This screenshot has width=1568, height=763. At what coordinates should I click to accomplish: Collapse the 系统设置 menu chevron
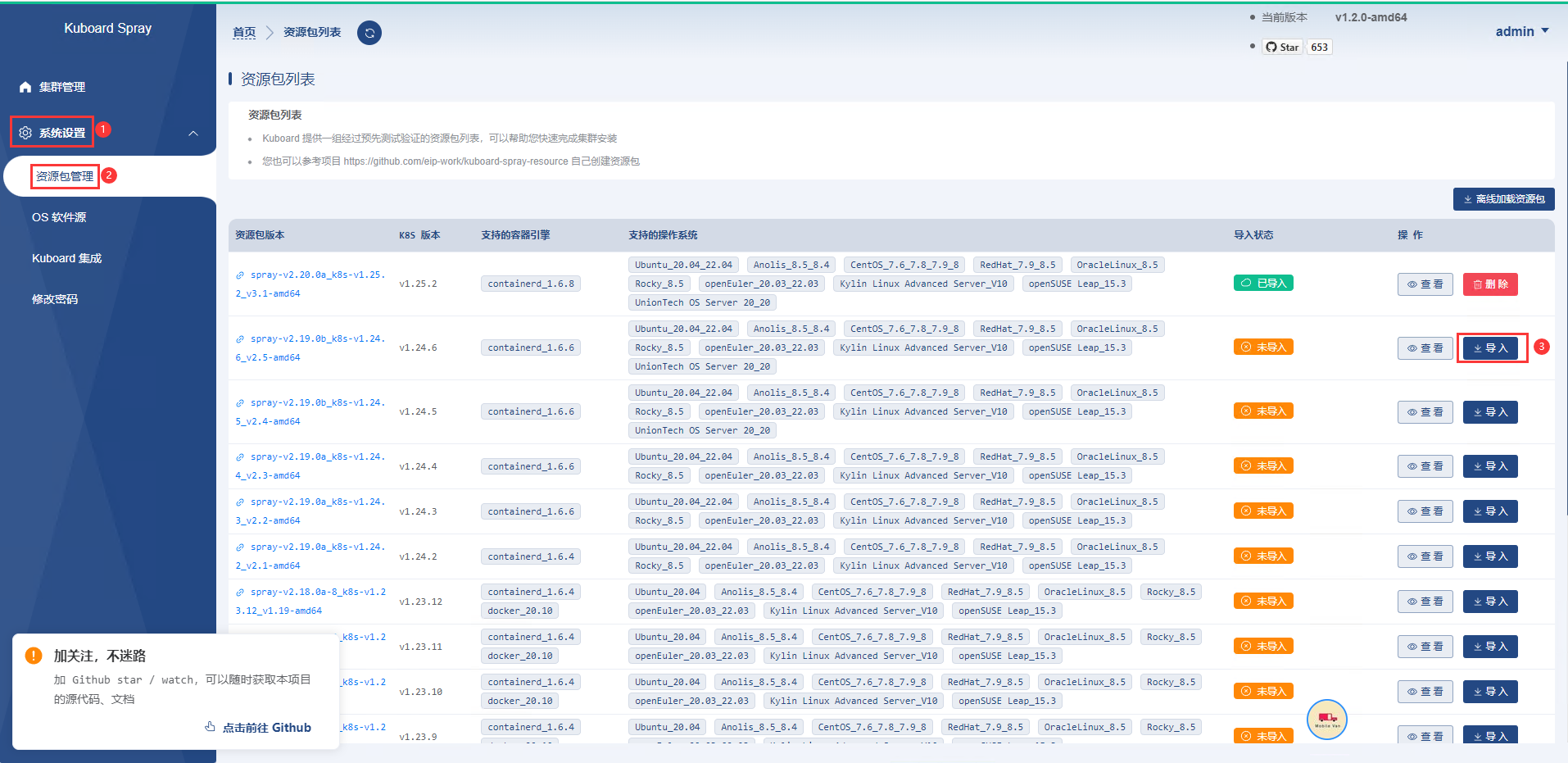point(193,133)
